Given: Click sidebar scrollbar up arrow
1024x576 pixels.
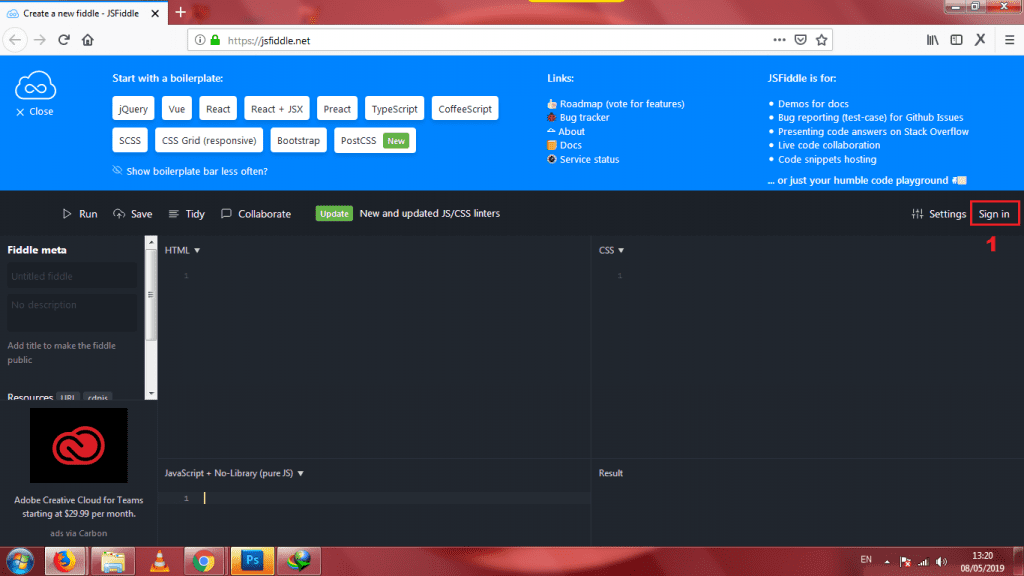Looking at the screenshot, I should (x=151, y=242).
